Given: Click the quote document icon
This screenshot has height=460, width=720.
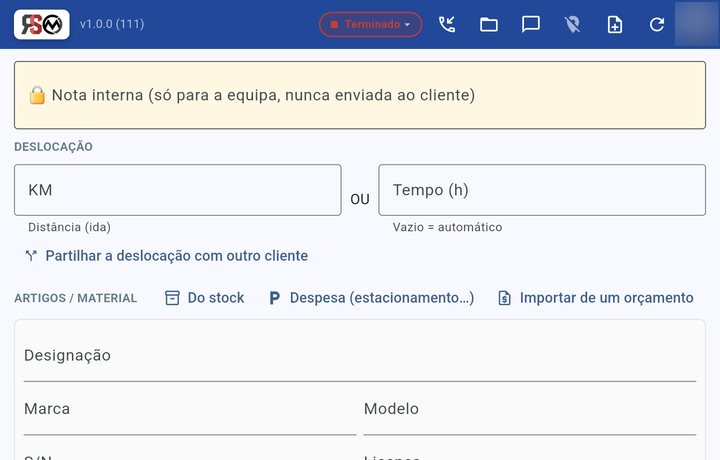Looking at the screenshot, I should click(505, 298).
